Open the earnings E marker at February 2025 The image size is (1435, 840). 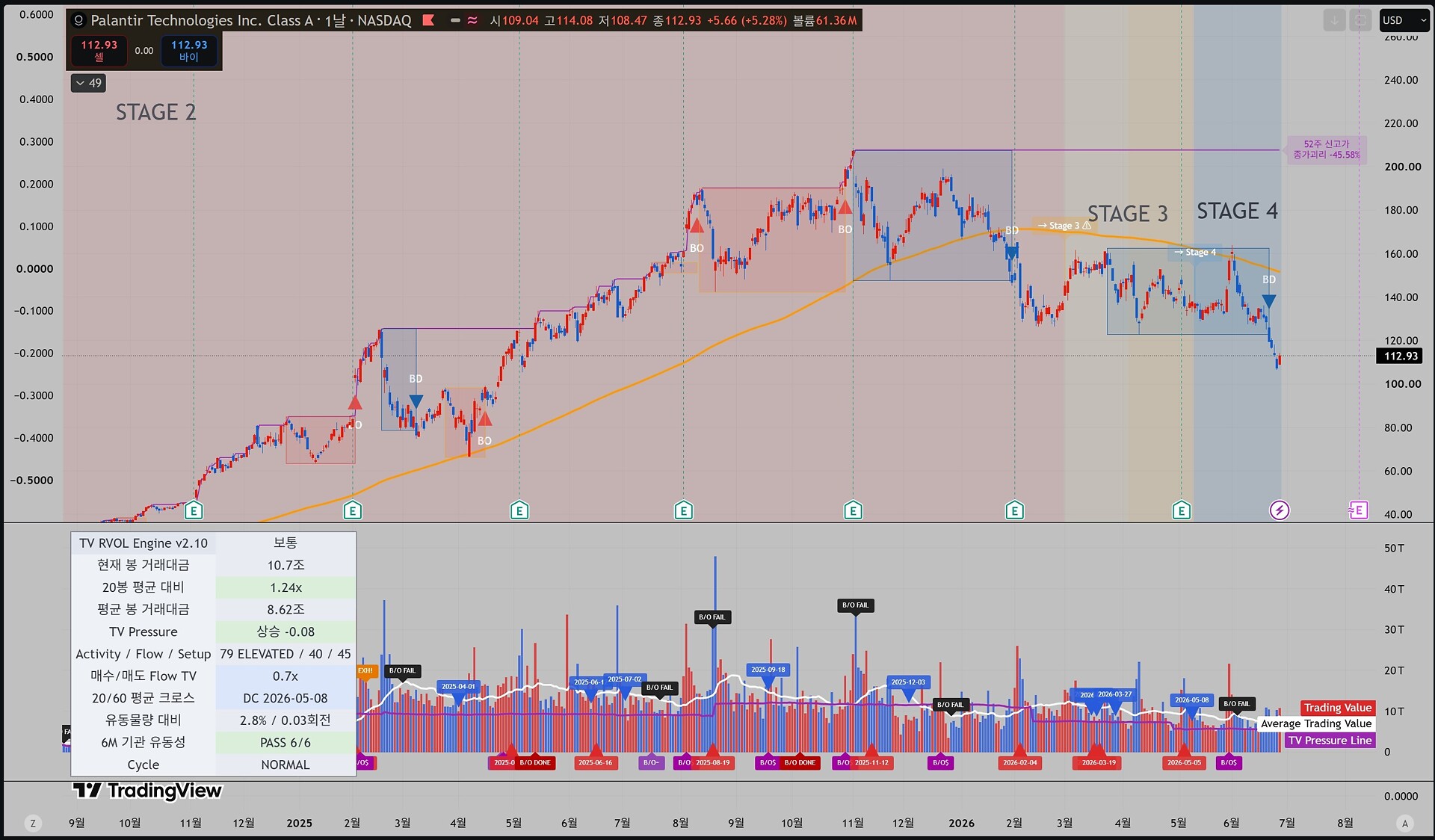point(353,510)
